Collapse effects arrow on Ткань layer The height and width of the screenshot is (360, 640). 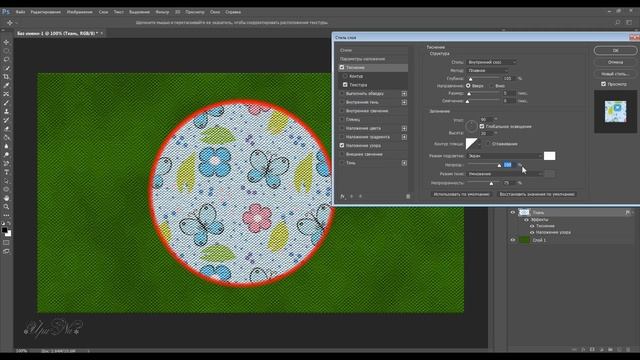point(633,213)
